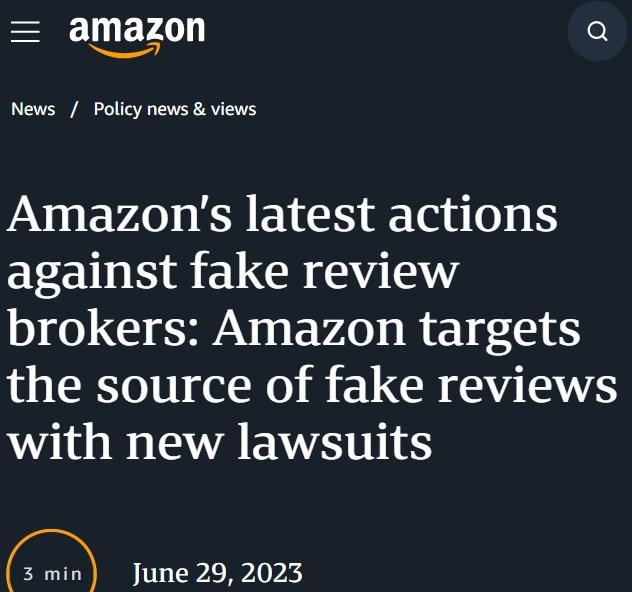The width and height of the screenshot is (632, 592).
Task: Click headline line 'the source of fake reviews'
Action: tap(312, 384)
